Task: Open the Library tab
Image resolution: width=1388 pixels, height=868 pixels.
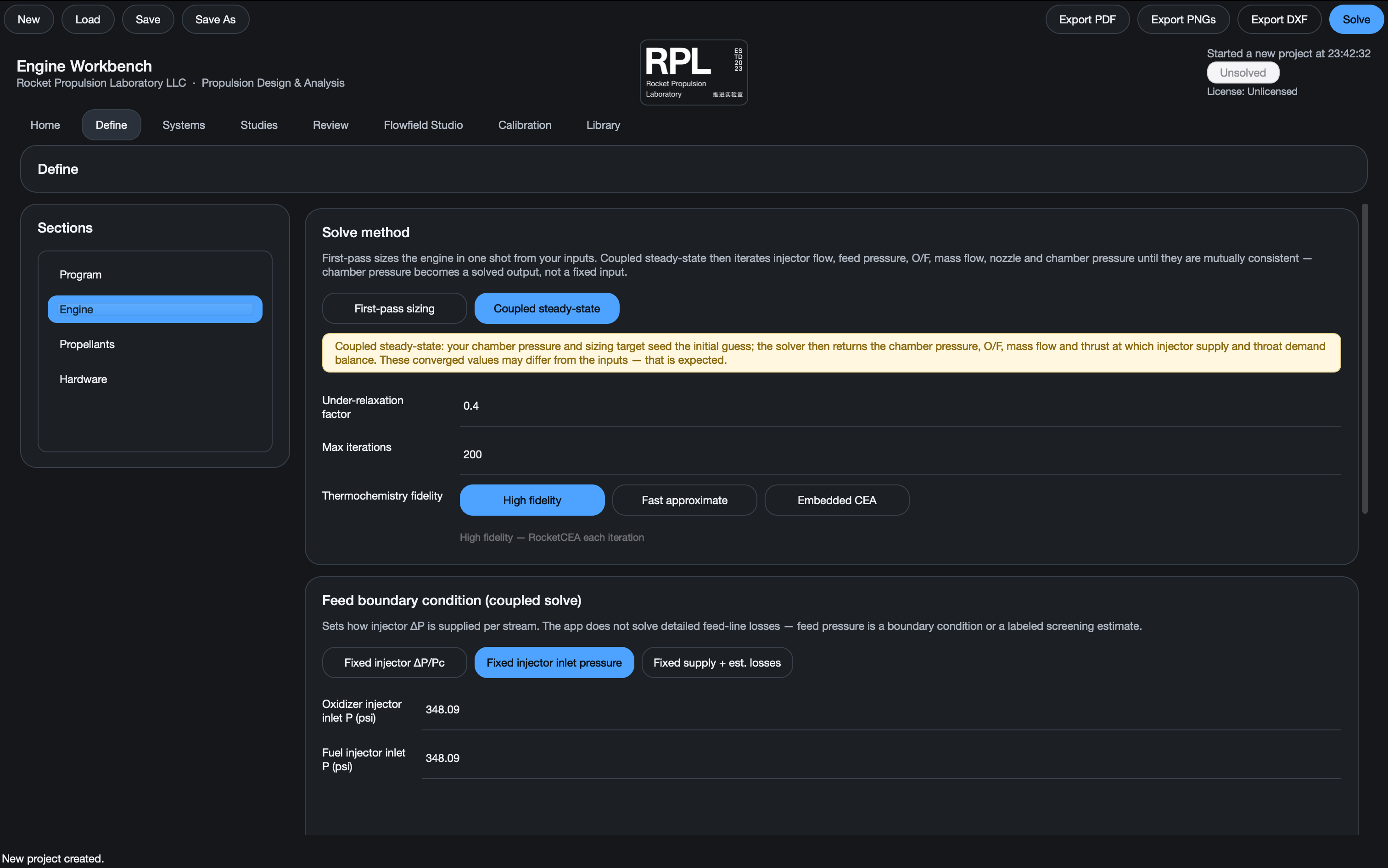Action: coord(603,125)
